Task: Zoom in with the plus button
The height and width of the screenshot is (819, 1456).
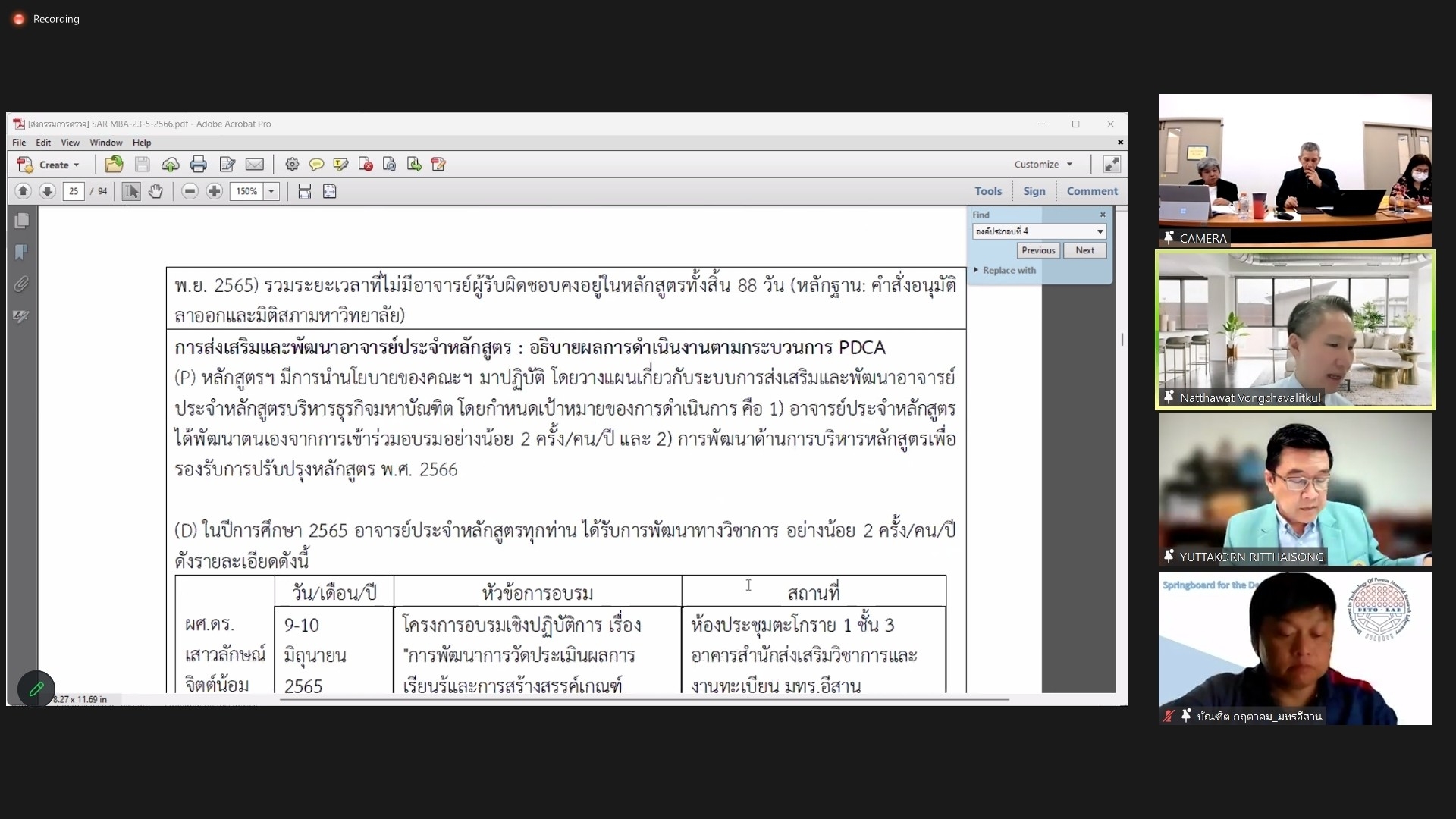Action: [x=215, y=191]
